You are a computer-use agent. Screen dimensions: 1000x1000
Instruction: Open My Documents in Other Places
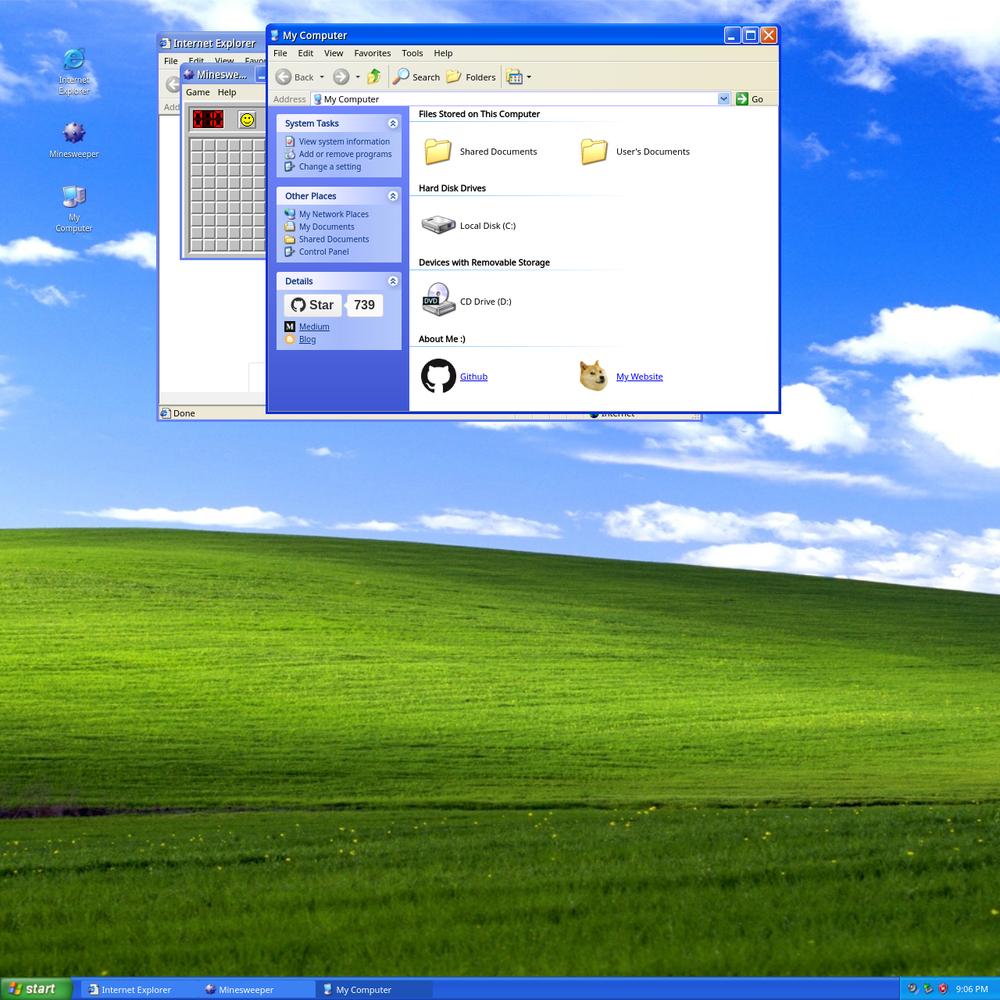[327, 227]
